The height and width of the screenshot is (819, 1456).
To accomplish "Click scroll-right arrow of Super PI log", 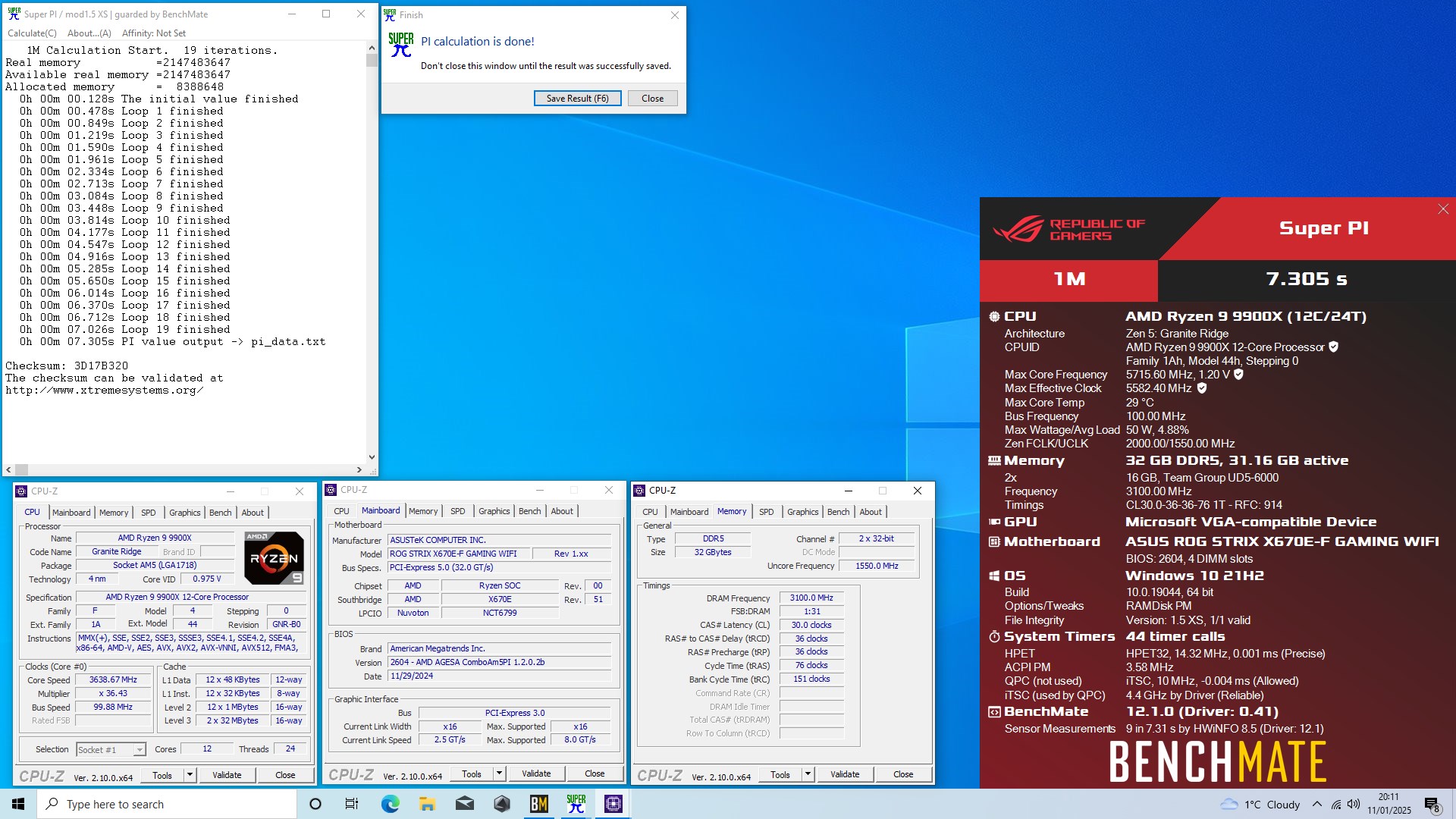I will [x=359, y=470].
